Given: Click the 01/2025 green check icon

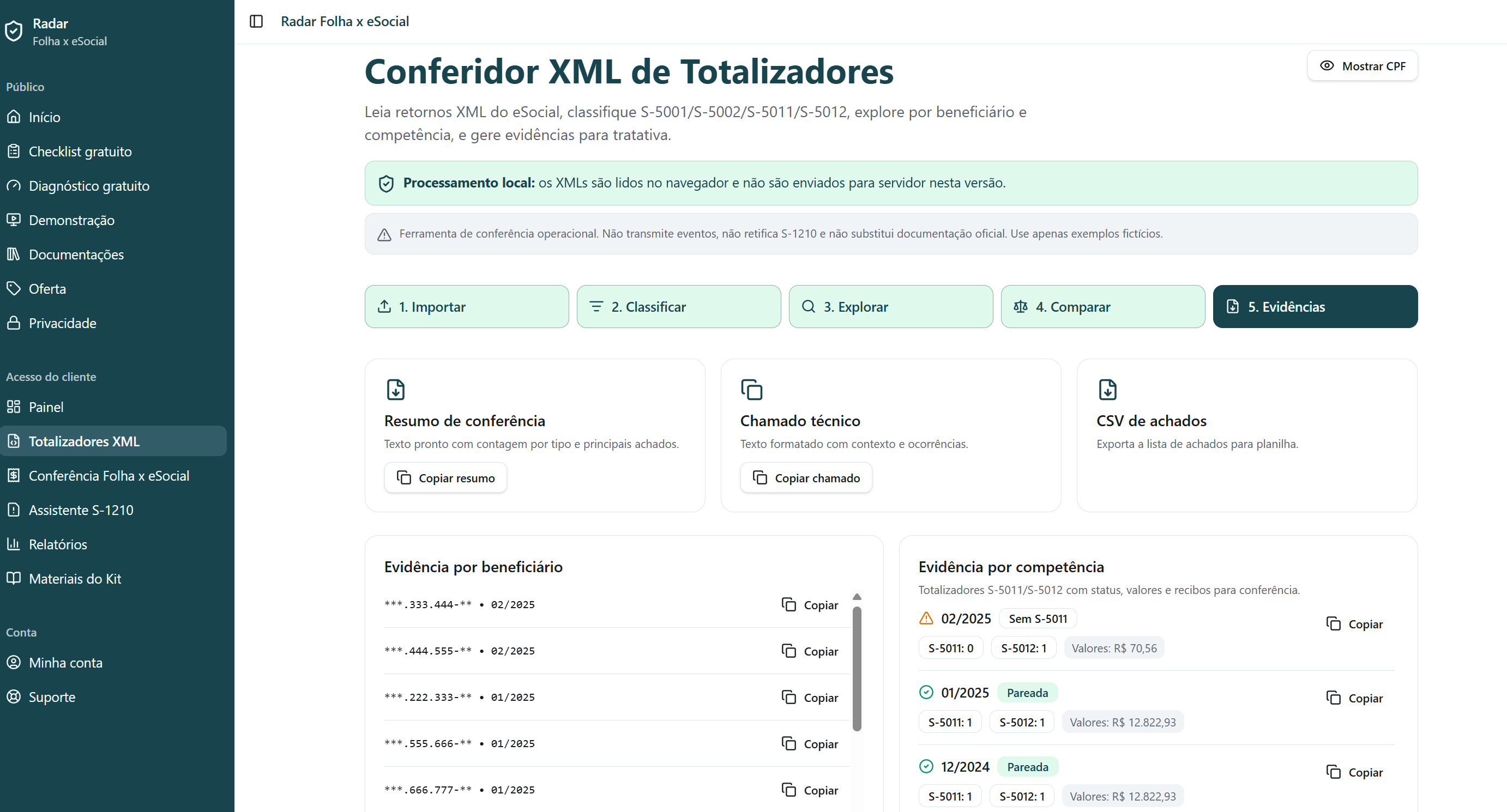Looking at the screenshot, I should 926,693.
